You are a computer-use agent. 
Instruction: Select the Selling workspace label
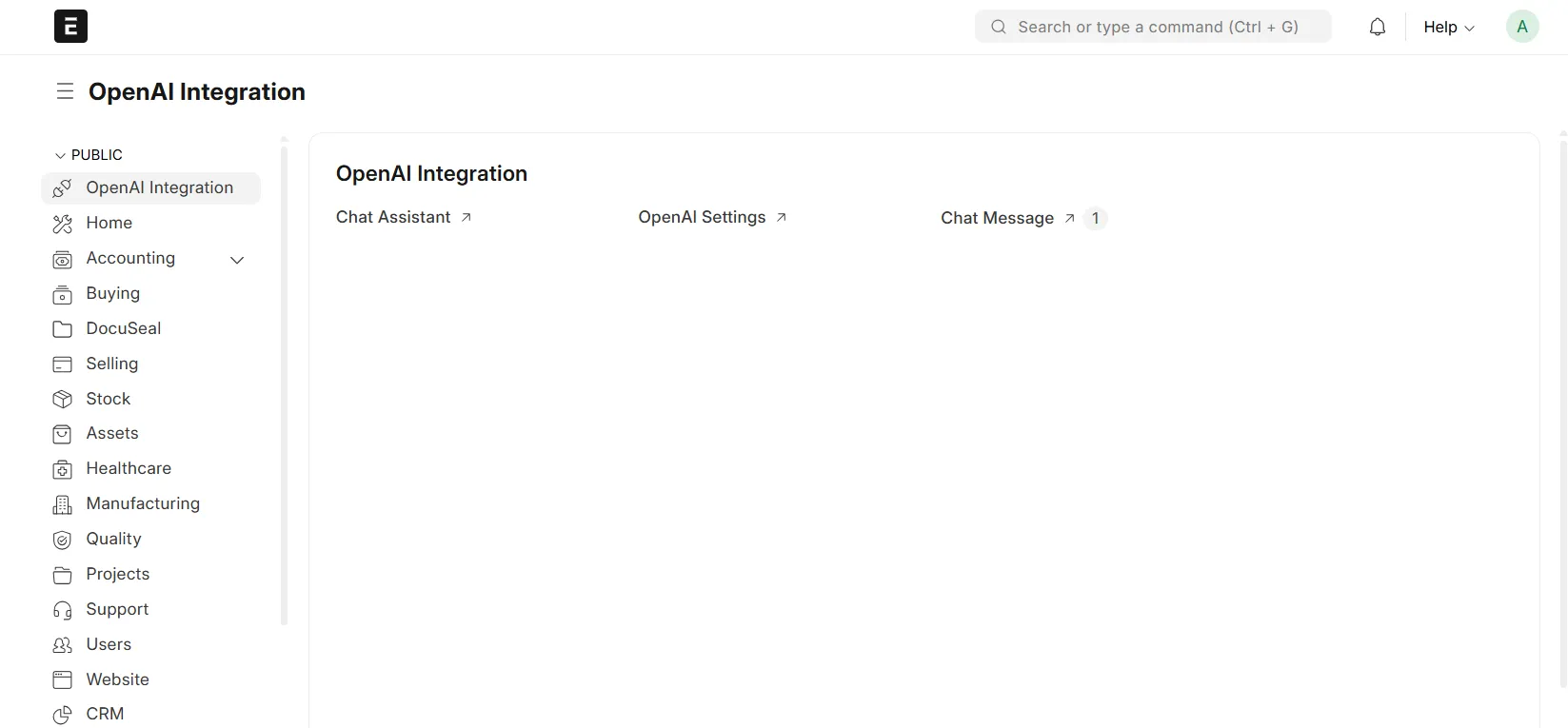click(x=112, y=364)
